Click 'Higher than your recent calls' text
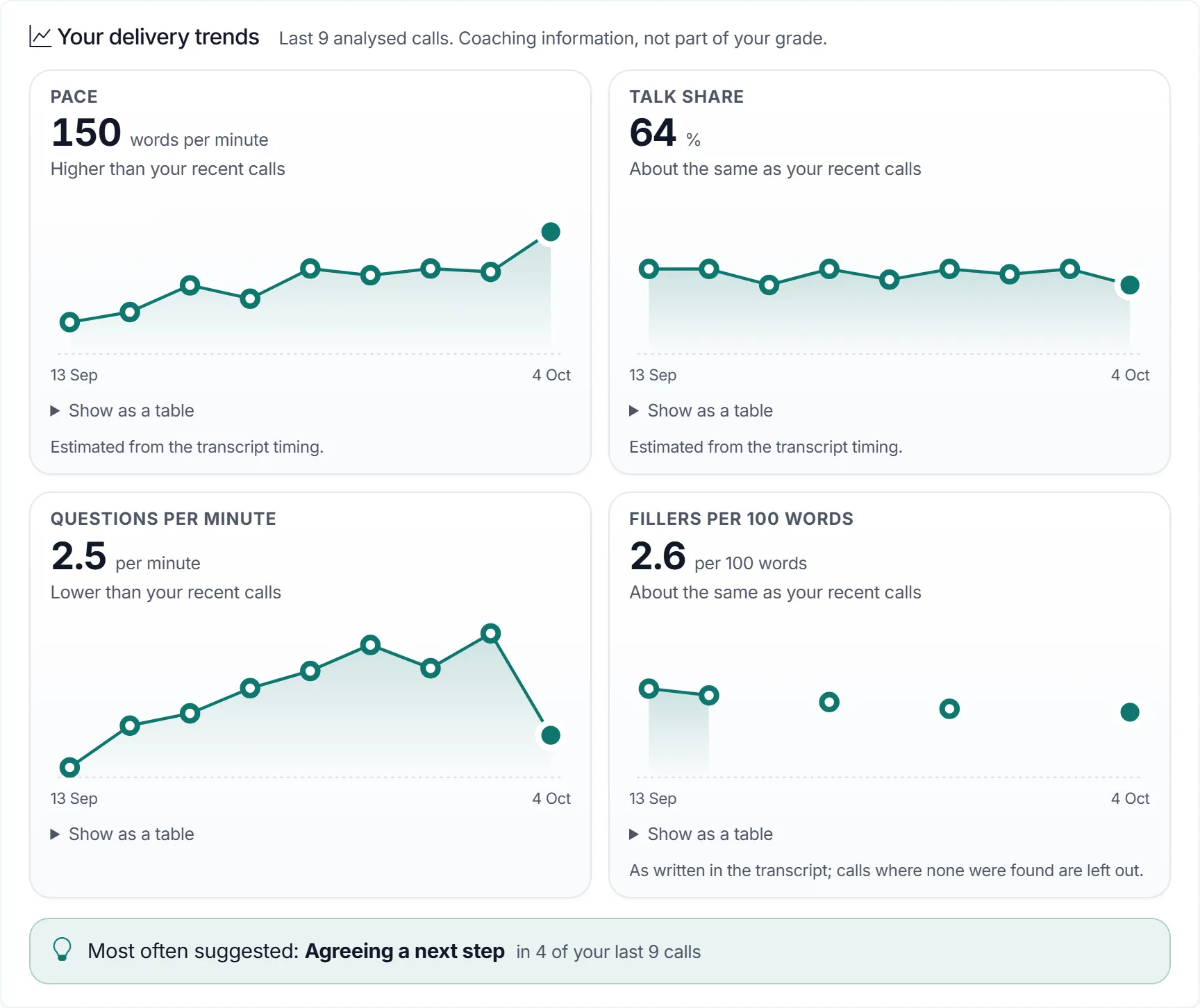This screenshot has height=1008, width=1200. click(168, 169)
